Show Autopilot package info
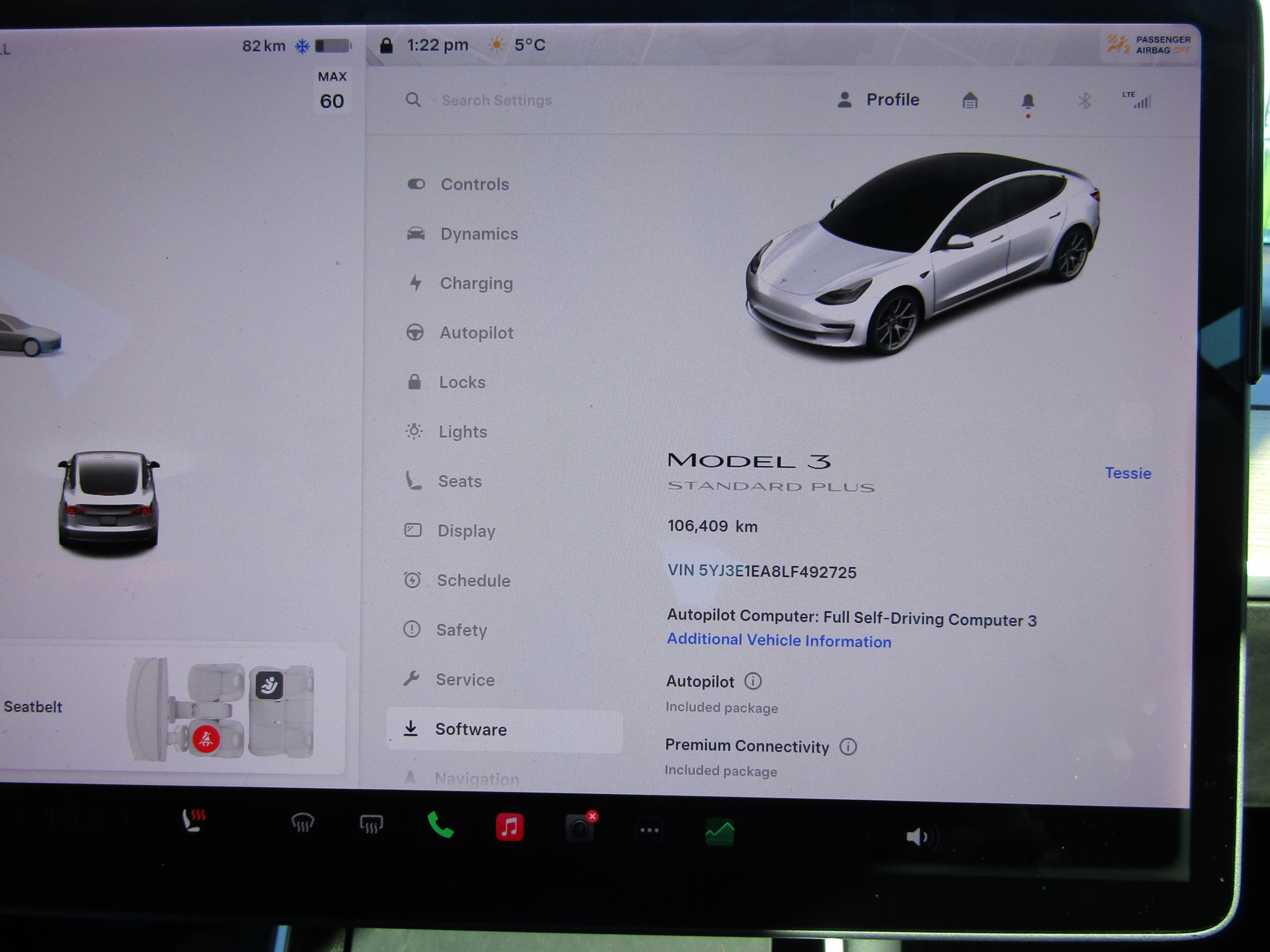 753,681
